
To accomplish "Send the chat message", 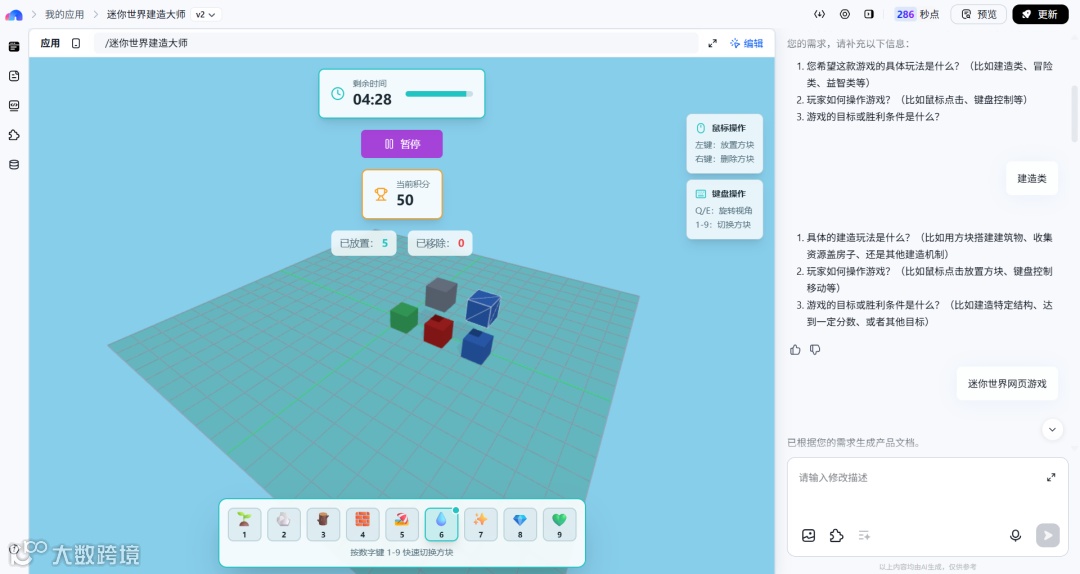I will [x=1048, y=535].
